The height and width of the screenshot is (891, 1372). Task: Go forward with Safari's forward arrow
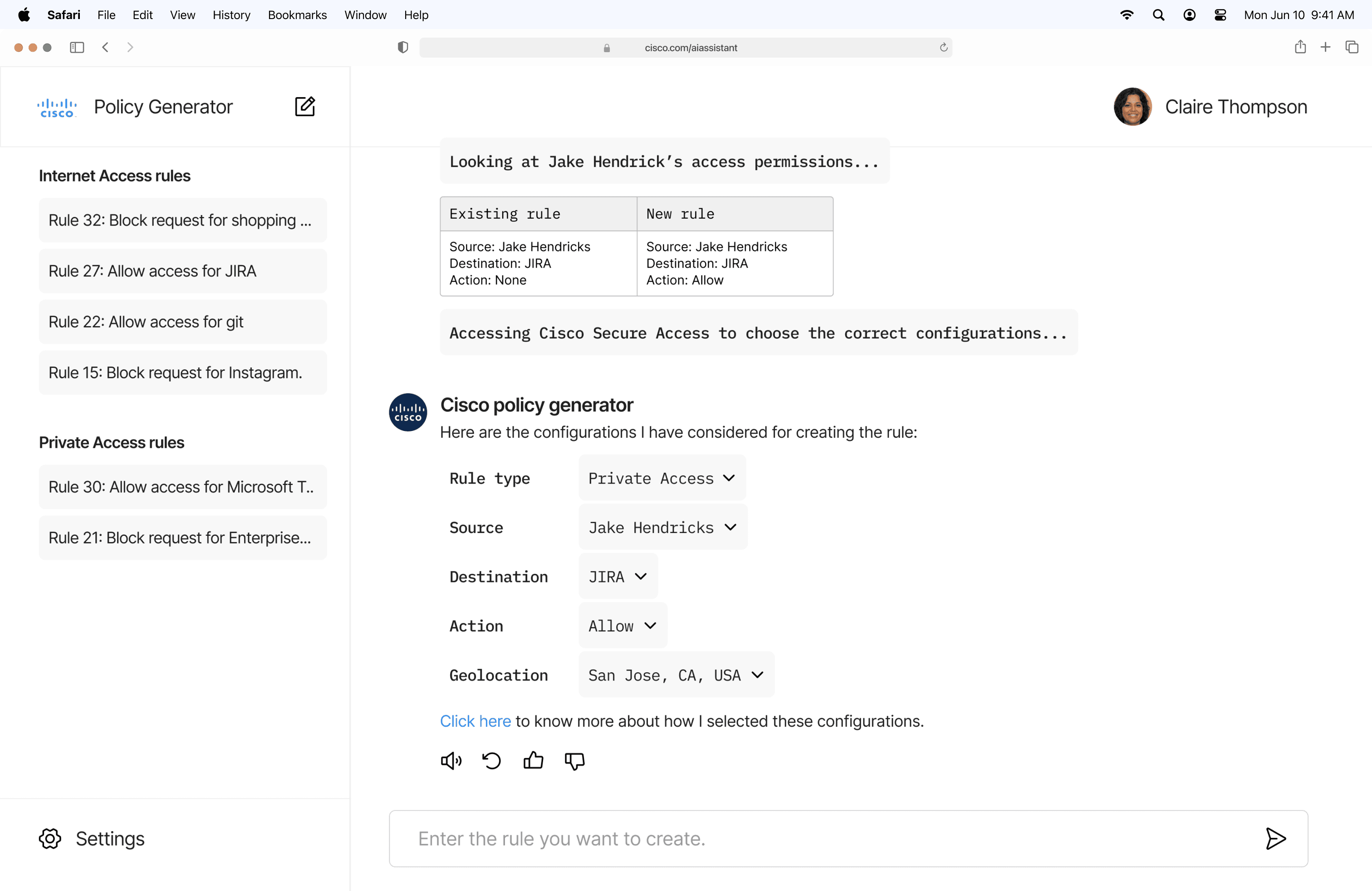(130, 47)
